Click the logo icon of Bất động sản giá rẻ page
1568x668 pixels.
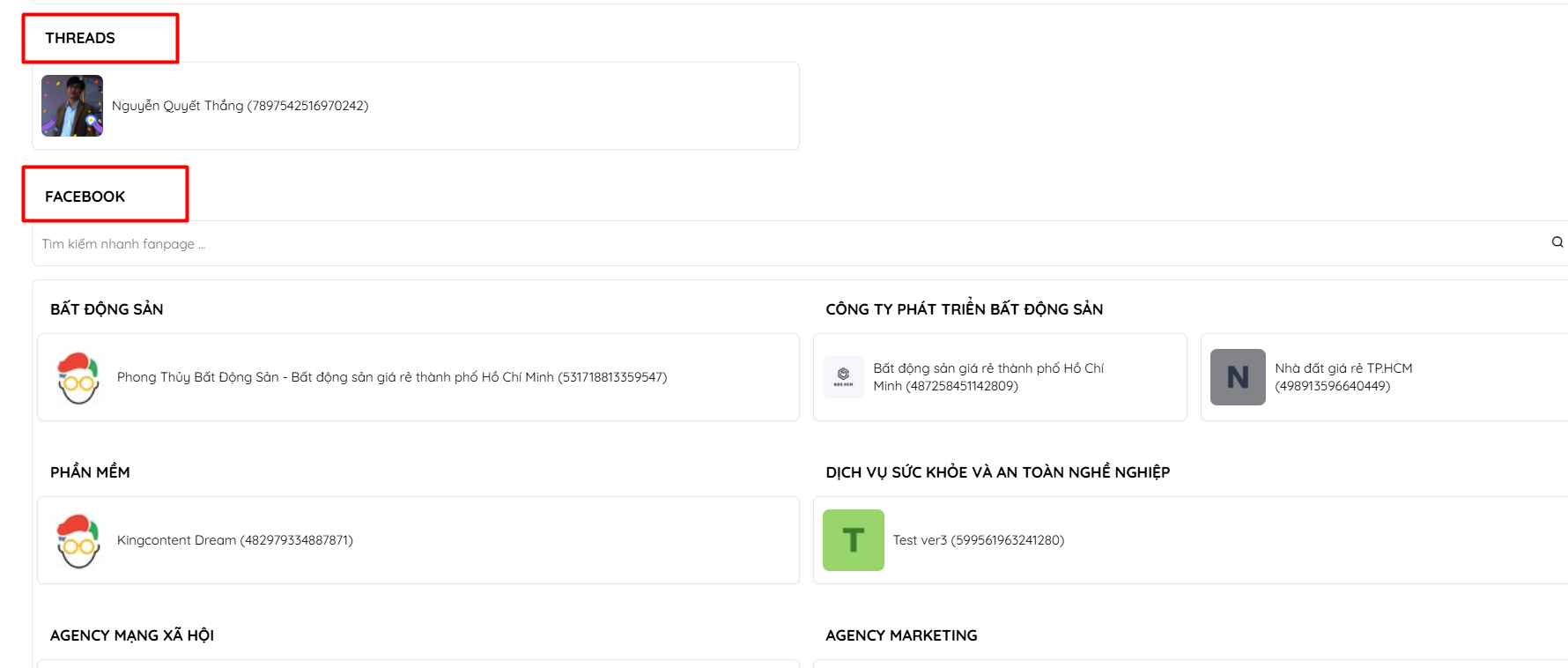pos(843,377)
